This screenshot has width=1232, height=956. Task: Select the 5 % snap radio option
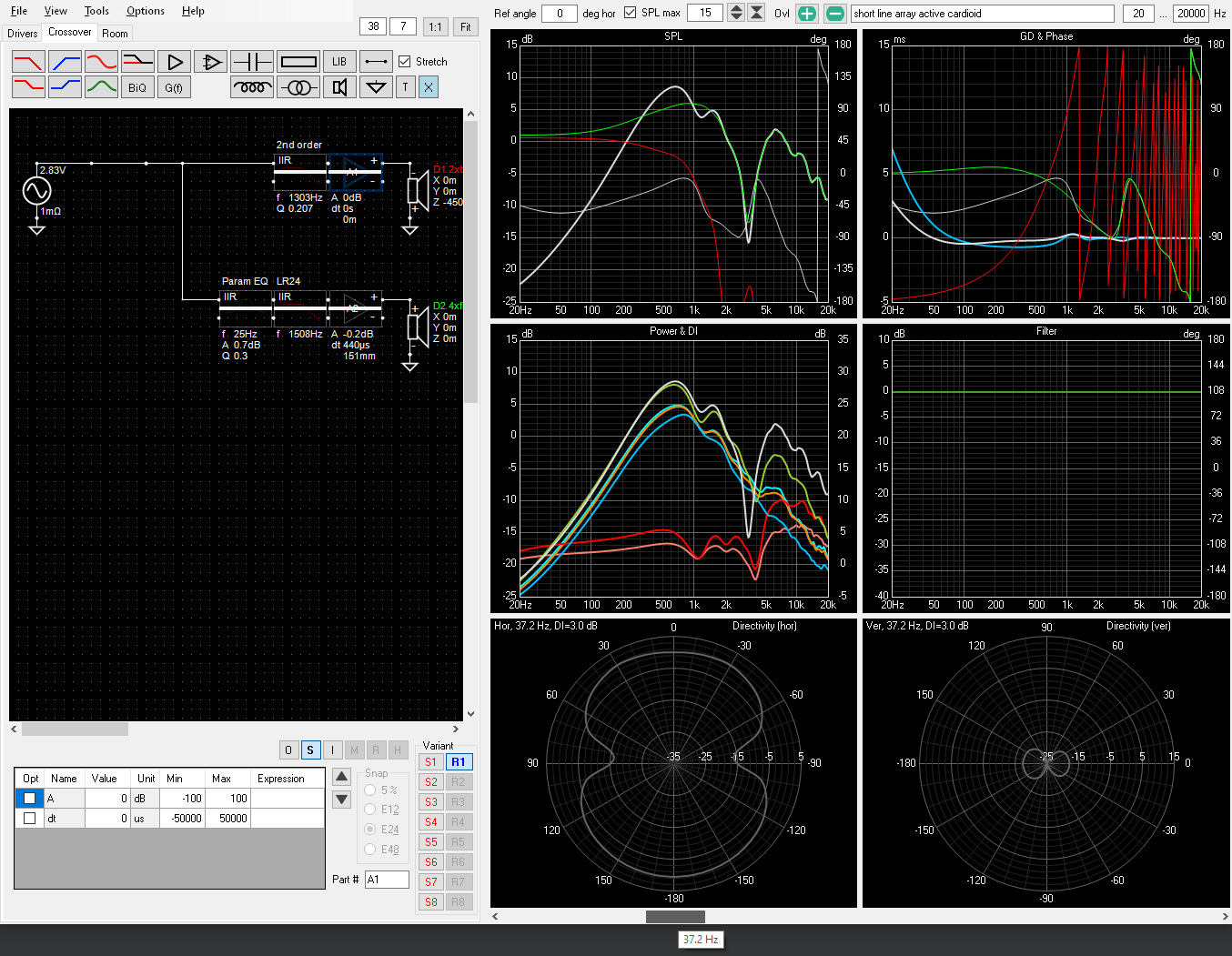click(x=370, y=790)
